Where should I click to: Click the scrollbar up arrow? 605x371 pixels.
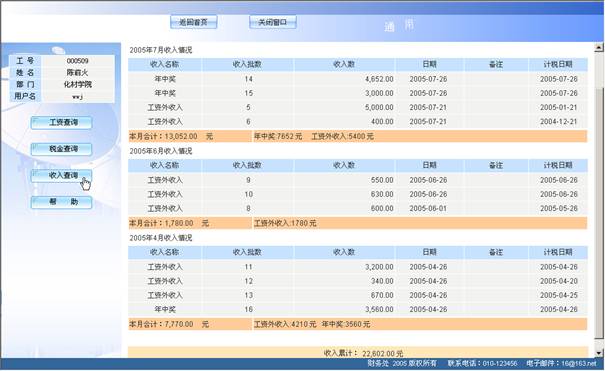click(x=599, y=47)
